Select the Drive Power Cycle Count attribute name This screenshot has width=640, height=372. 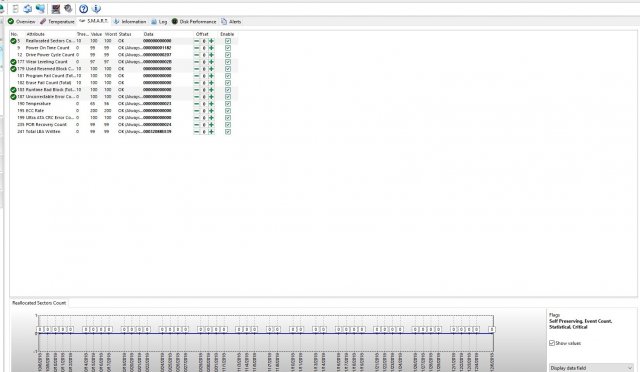50,55
